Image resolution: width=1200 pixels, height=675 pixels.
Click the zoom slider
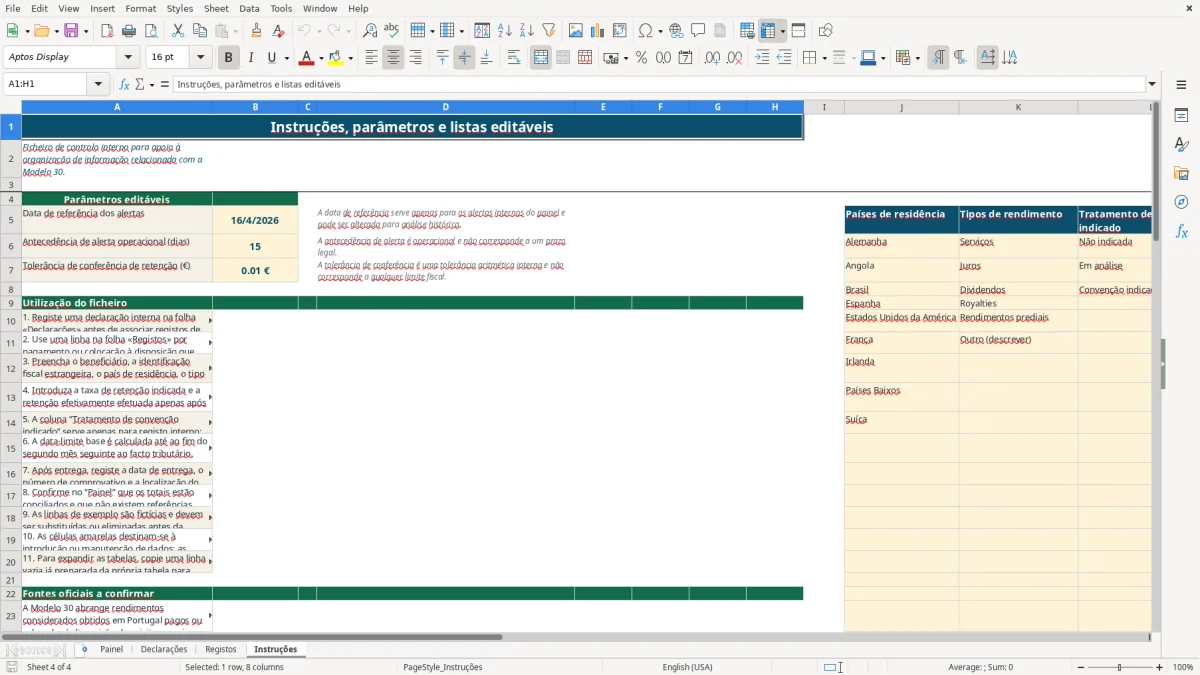pyautogui.click(x=1118, y=667)
